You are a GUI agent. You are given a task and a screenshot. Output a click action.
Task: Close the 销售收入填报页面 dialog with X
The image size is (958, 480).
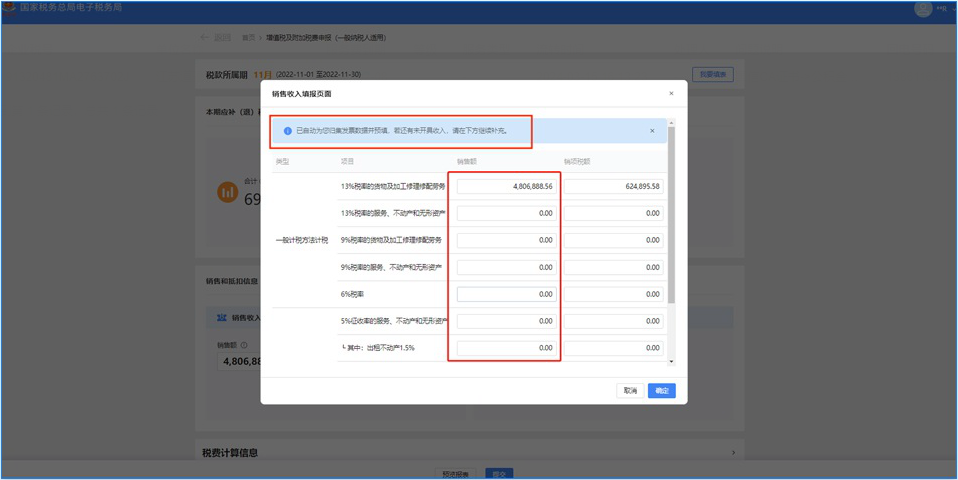671,94
